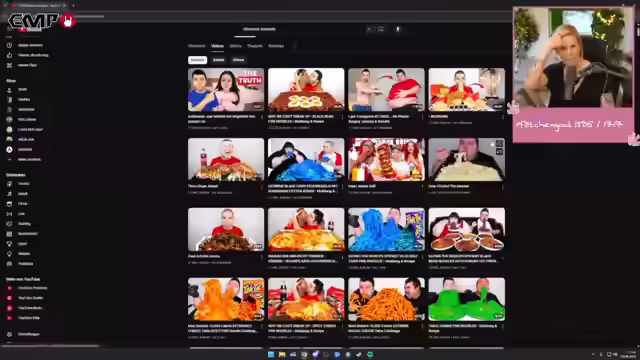This screenshot has height=360, width=640.
Task: Open File Explorer from the taskbar
Action: tap(282, 354)
